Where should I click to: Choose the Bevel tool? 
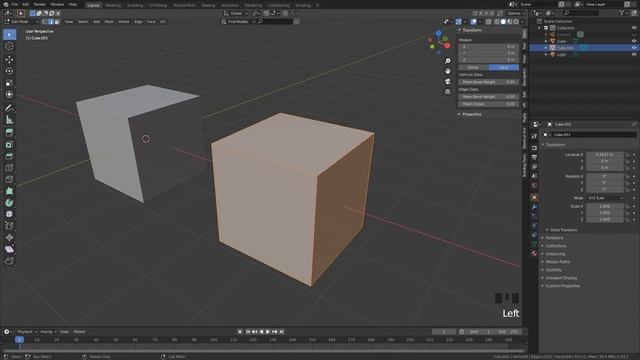click(x=9, y=156)
